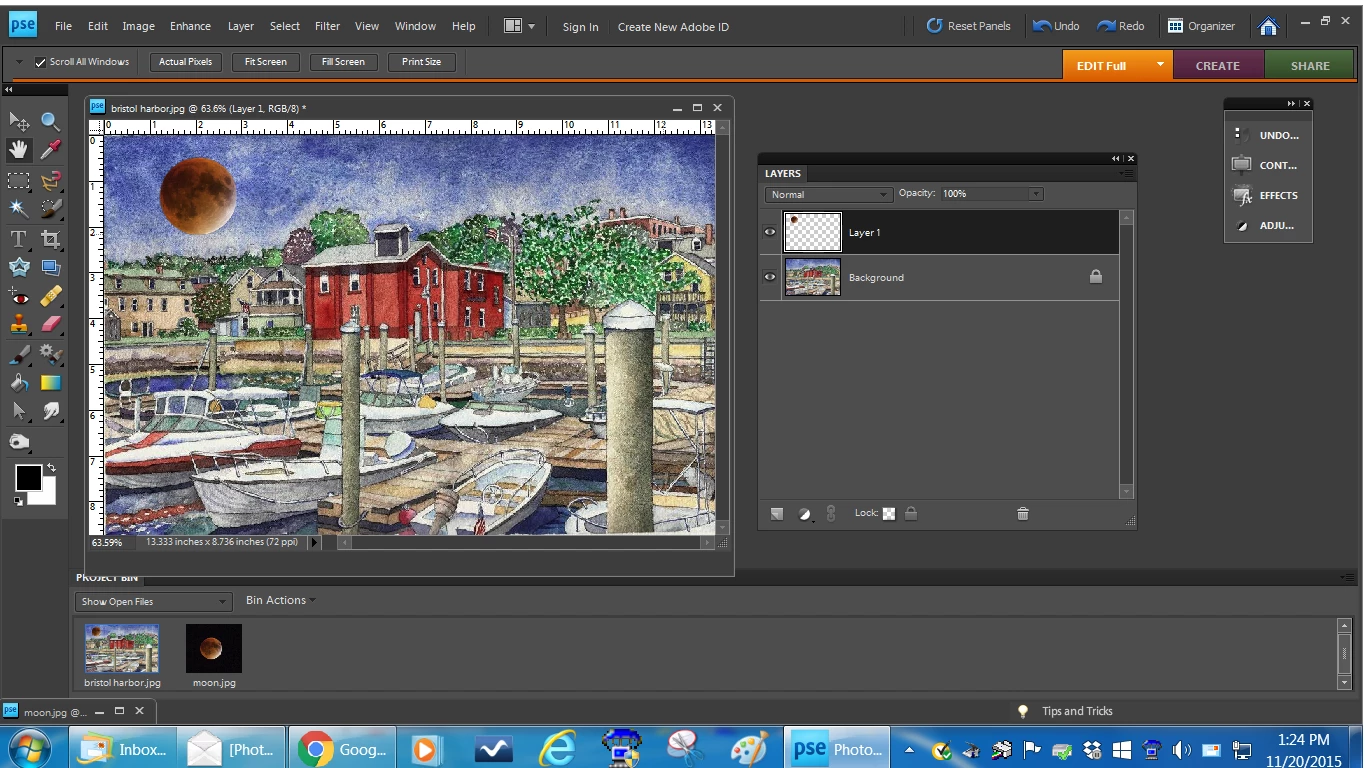The height and width of the screenshot is (768, 1366).
Task: Select the Magnetic Lasso tool
Action: point(50,181)
